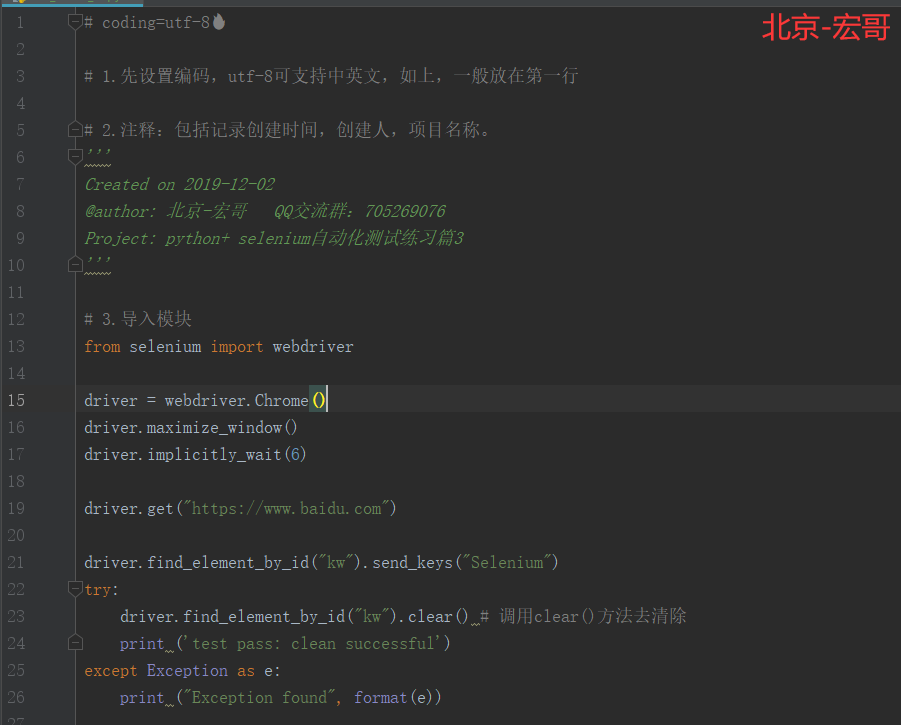901x725 pixels.
Task: Click line number 13 in the gutter
Action: (17, 346)
